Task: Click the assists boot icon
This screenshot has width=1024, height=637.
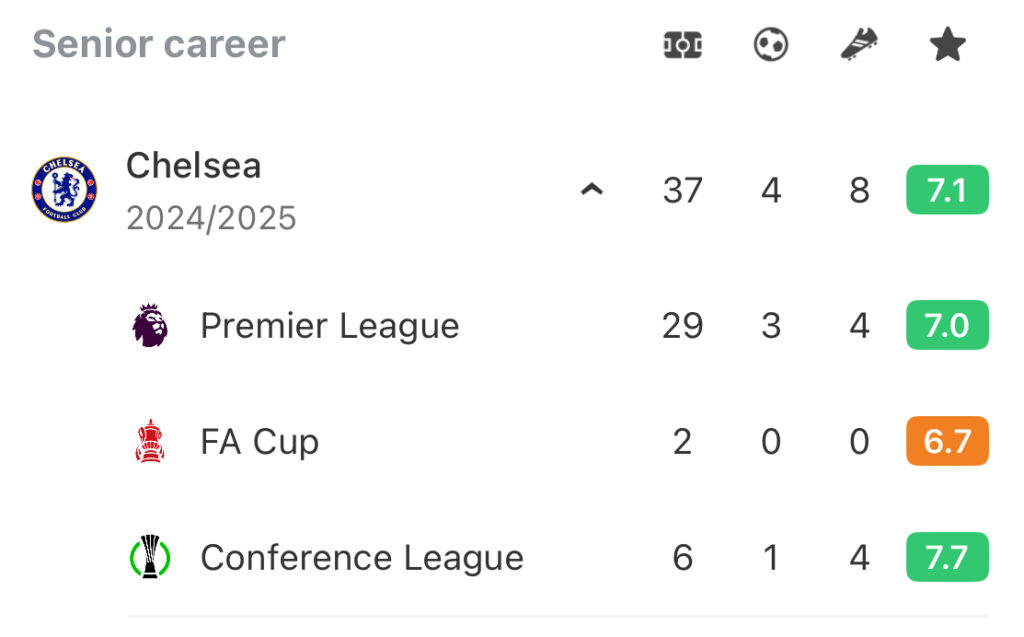Action: click(x=859, y=44)
